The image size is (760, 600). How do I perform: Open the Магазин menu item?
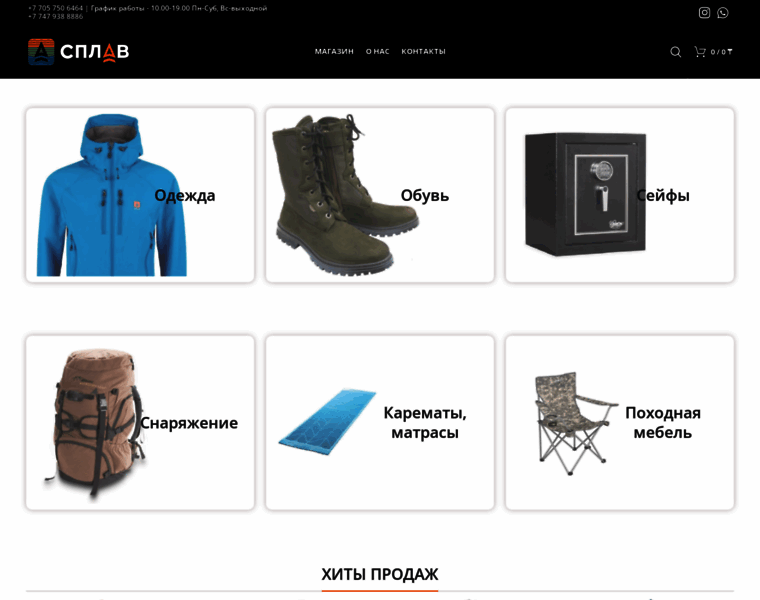334,51
